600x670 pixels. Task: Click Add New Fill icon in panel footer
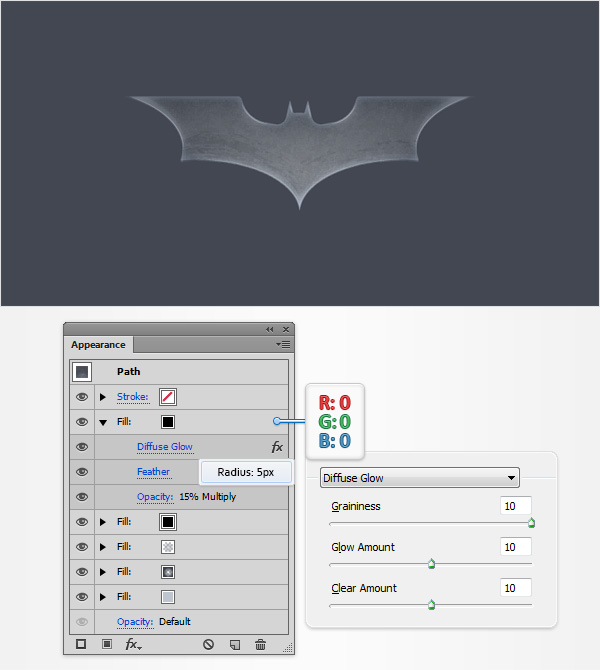107,644
